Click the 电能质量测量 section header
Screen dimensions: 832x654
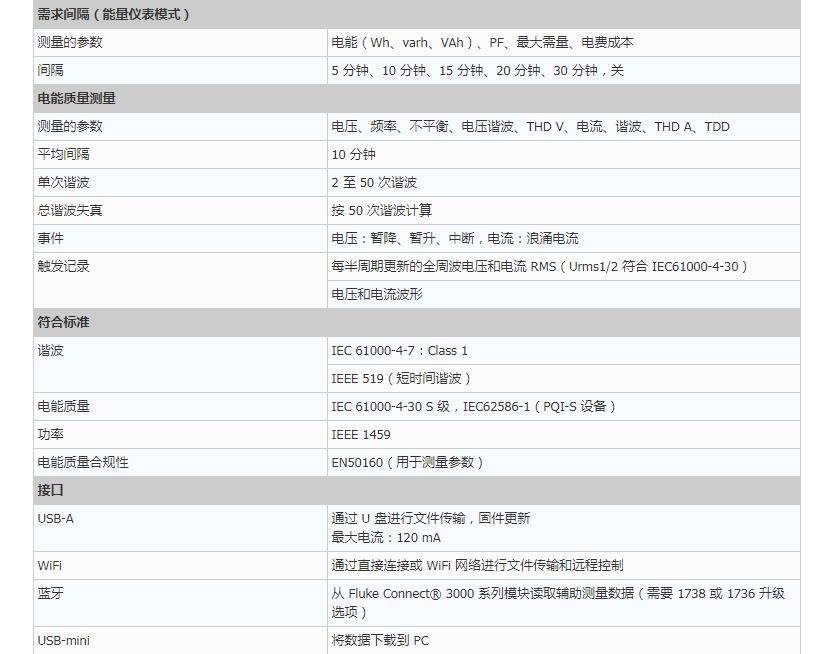pos(77,99)
